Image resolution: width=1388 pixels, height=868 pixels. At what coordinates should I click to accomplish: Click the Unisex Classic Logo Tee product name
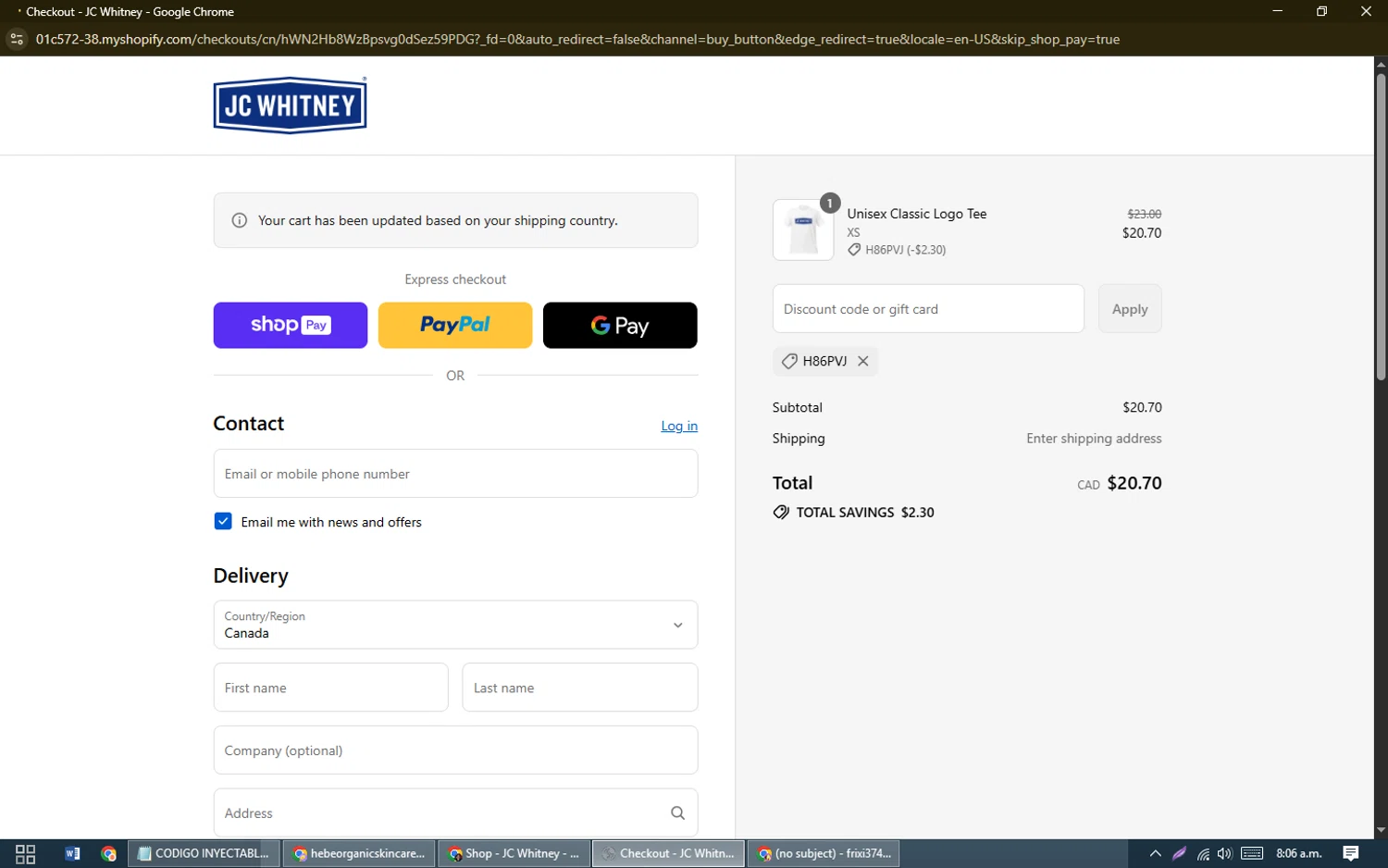[x=917, y=214]
